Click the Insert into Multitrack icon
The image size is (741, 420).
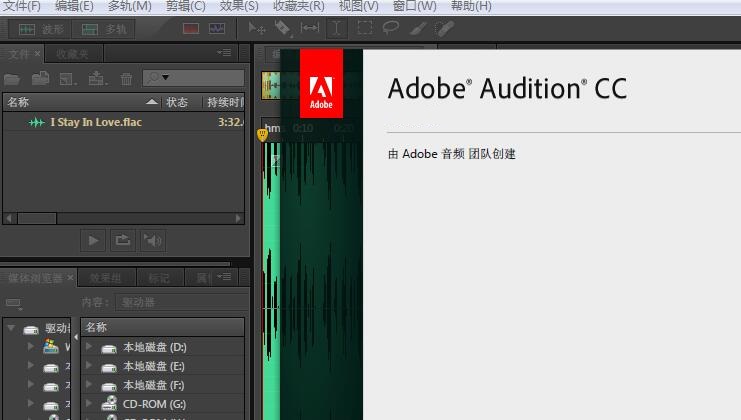[x=97, y=78]
